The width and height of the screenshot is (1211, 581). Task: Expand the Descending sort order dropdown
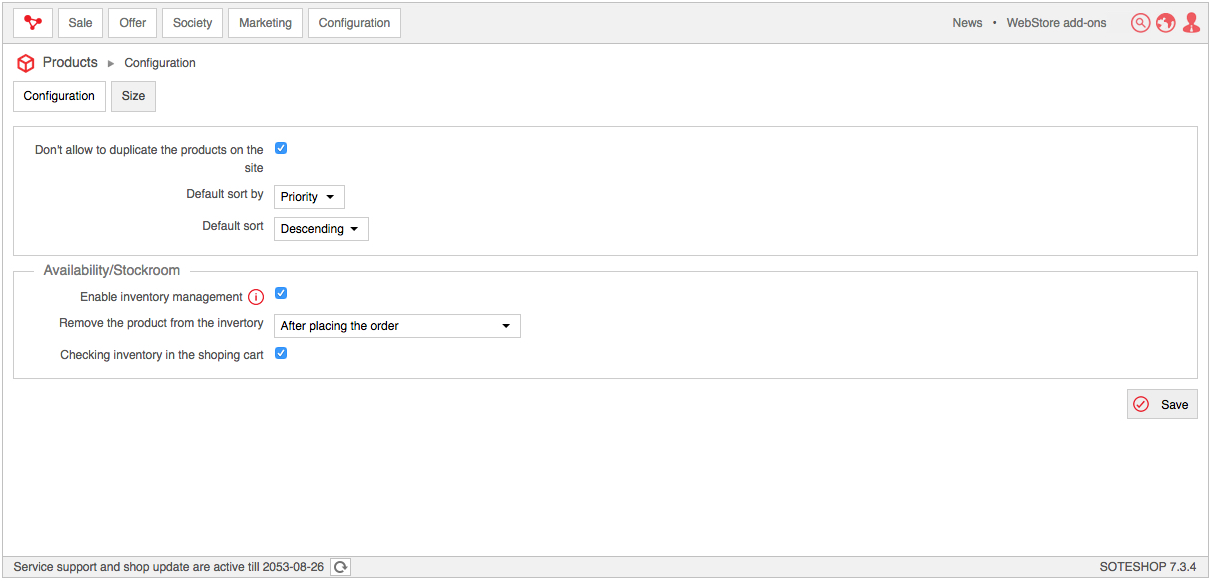[321, 229]
